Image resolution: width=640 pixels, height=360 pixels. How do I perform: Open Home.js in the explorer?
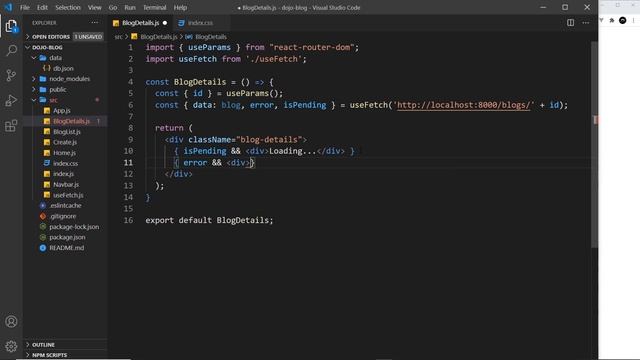point(64,153)
